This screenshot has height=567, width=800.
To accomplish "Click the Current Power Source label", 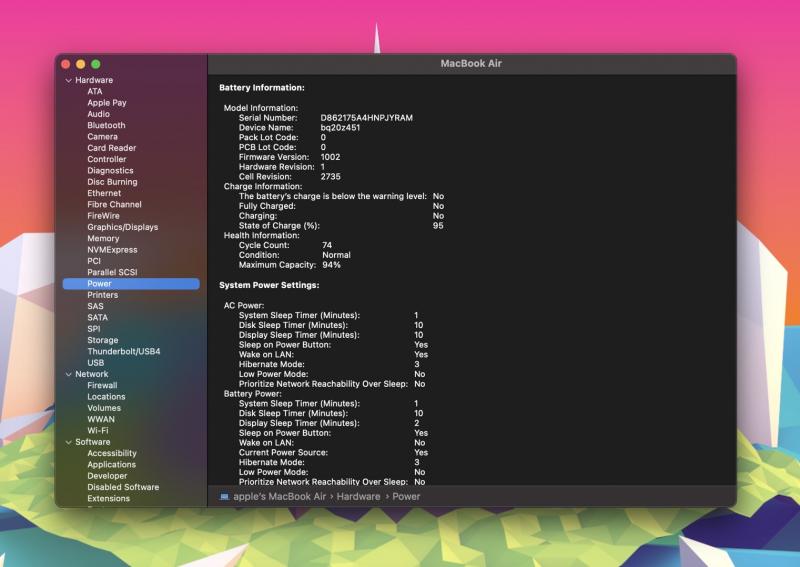I will coord(283,453).
